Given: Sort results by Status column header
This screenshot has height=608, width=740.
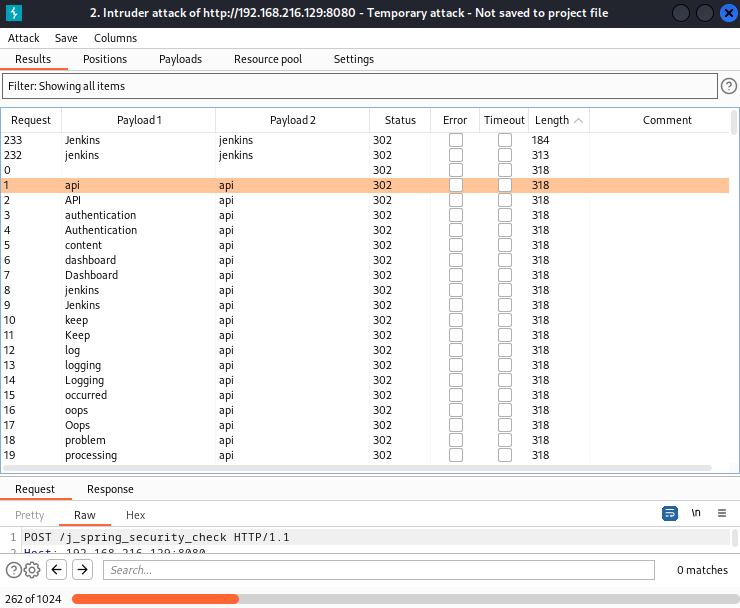Looking at the screenshot, I should click(400, 120).
